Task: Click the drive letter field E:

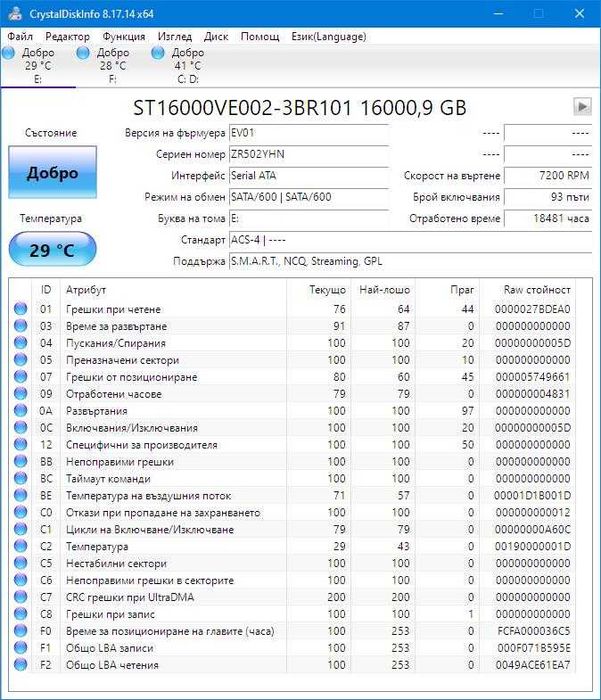Action: tap(309, 218)
